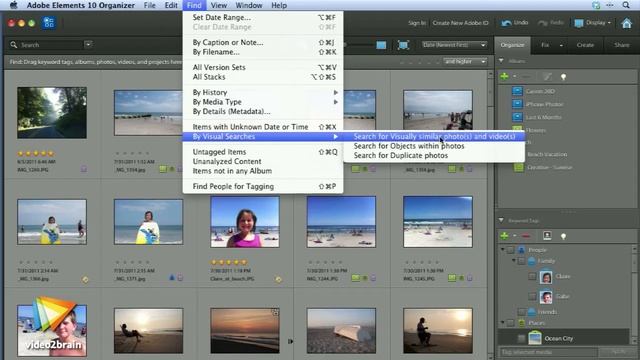Add a new keyword tag with green plus
640x360 pixels.
click(504, 236)
